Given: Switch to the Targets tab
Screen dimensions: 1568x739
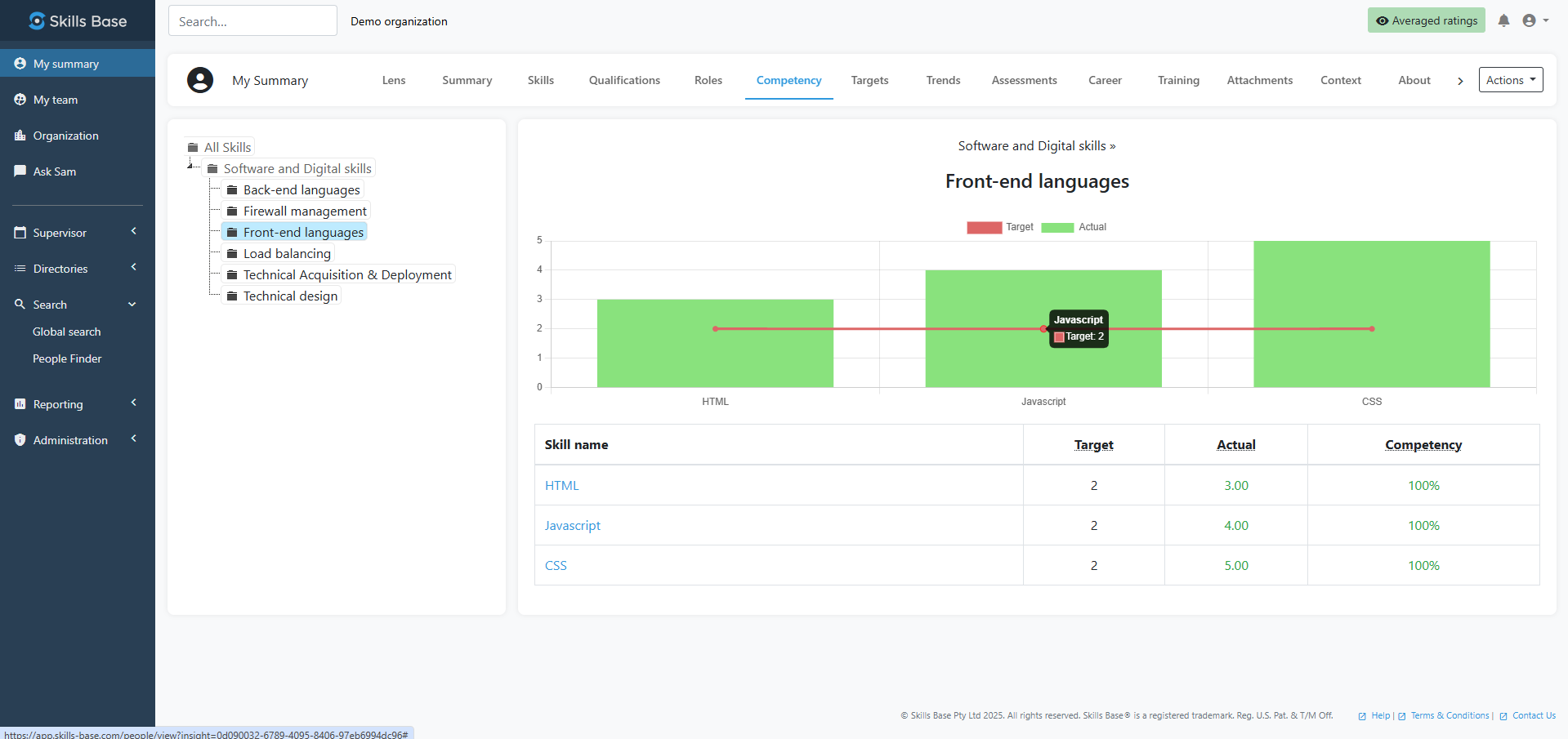Looking at the screenshot, I should pos(869,80).
